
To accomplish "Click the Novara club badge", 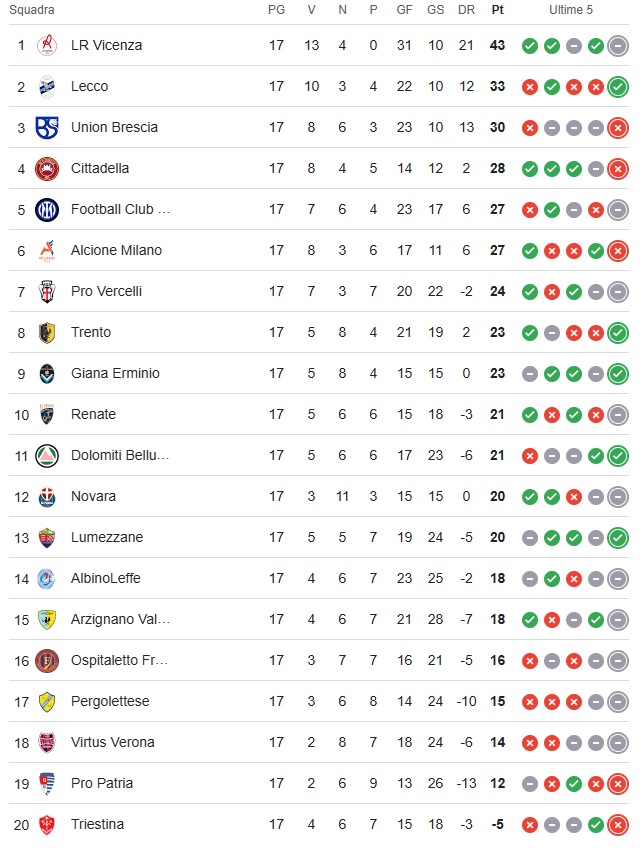I will (x=47, y=496).
